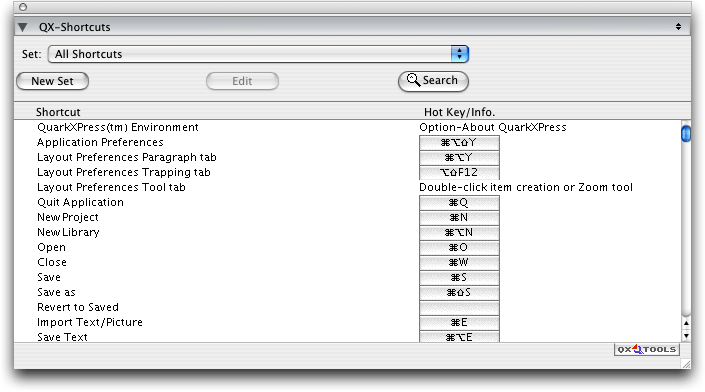Click the hot key field for Application Preferences
The image size is (705, 392).
(459, 143)
